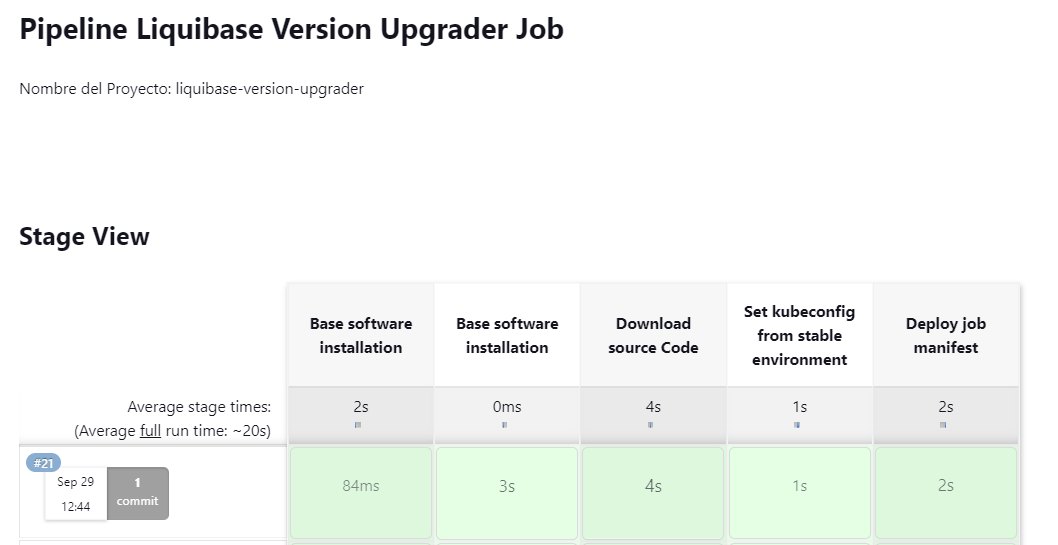1058x545 pixels.
Task: Click the project name liquibase-version-upgrader text
Action: [x=269, y=89]
